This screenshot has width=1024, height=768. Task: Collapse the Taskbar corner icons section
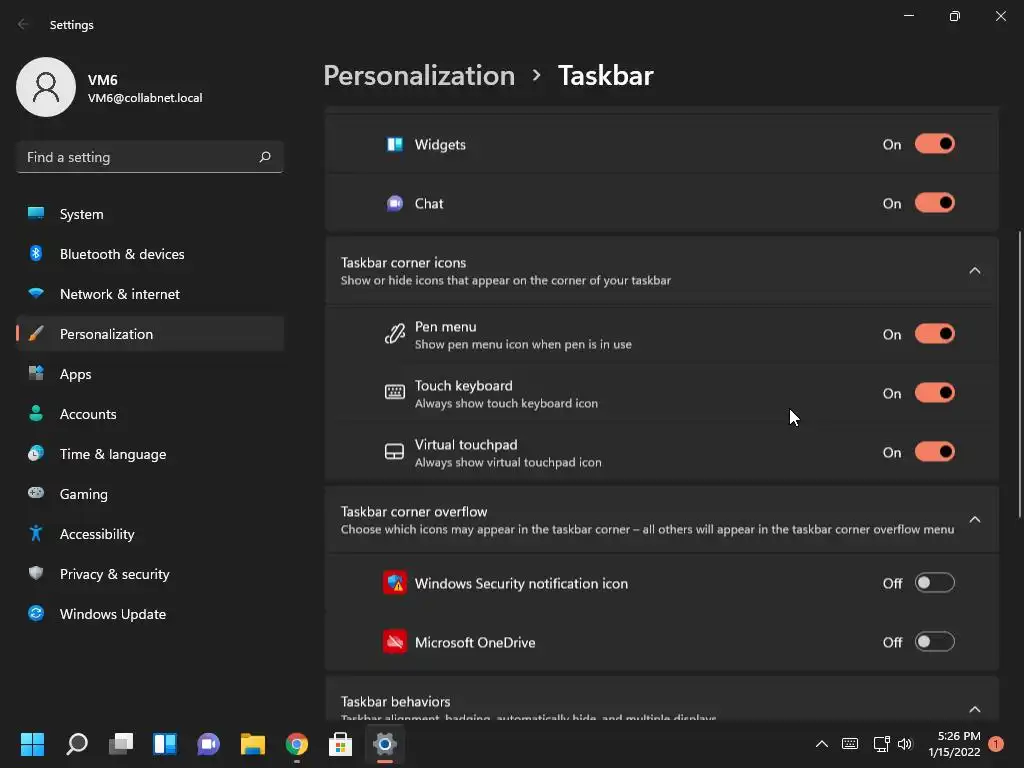(974, 270)
